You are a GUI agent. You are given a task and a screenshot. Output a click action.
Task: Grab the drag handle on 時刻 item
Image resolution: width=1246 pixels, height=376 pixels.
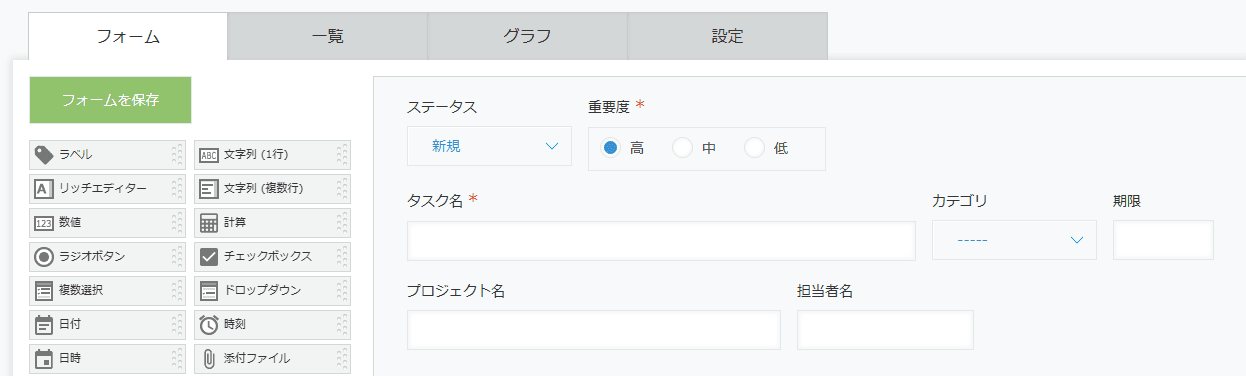tap(341, 324)
